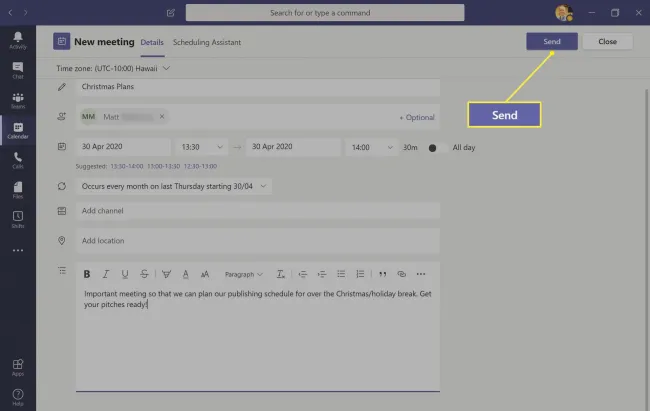Open more formatting options ellipsis
The height and width of the screenshot is (411, 650).
[x=421, y=274]
